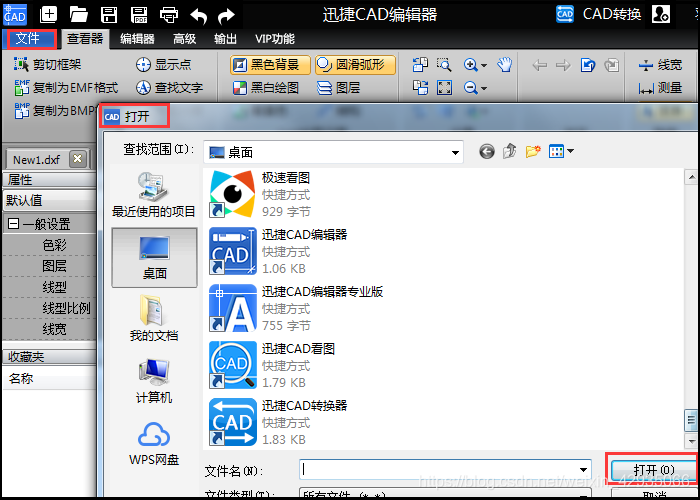The image size is (700, 500).
Task: Click the user account icon
Action: [x=661, y=14]
